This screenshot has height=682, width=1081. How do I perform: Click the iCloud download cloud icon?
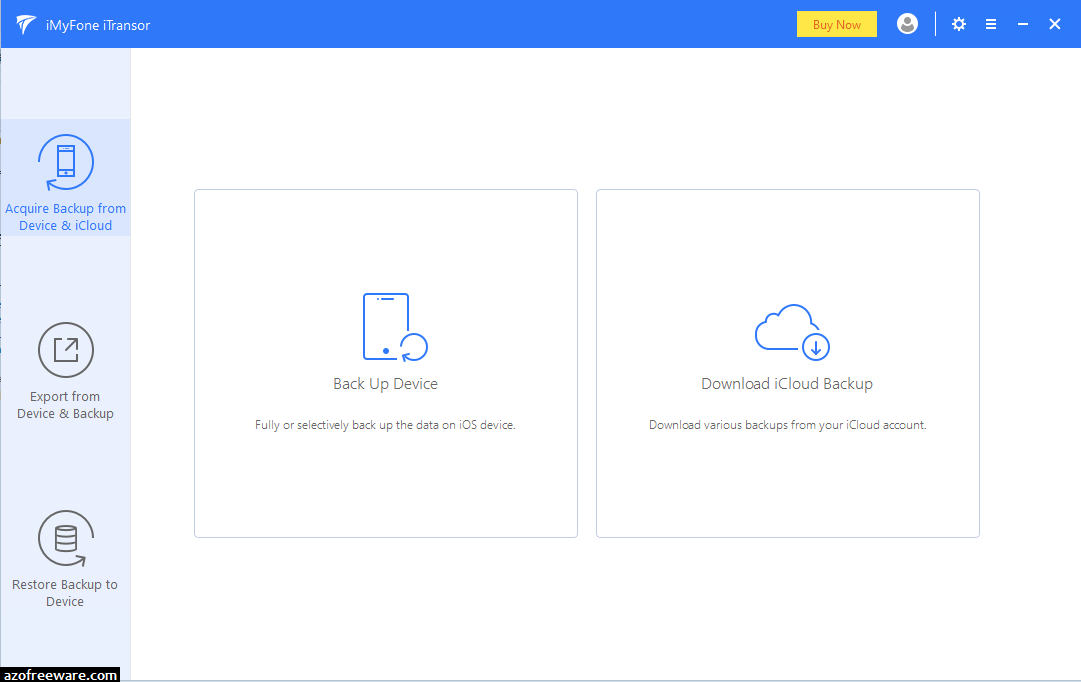coord(792,332)
